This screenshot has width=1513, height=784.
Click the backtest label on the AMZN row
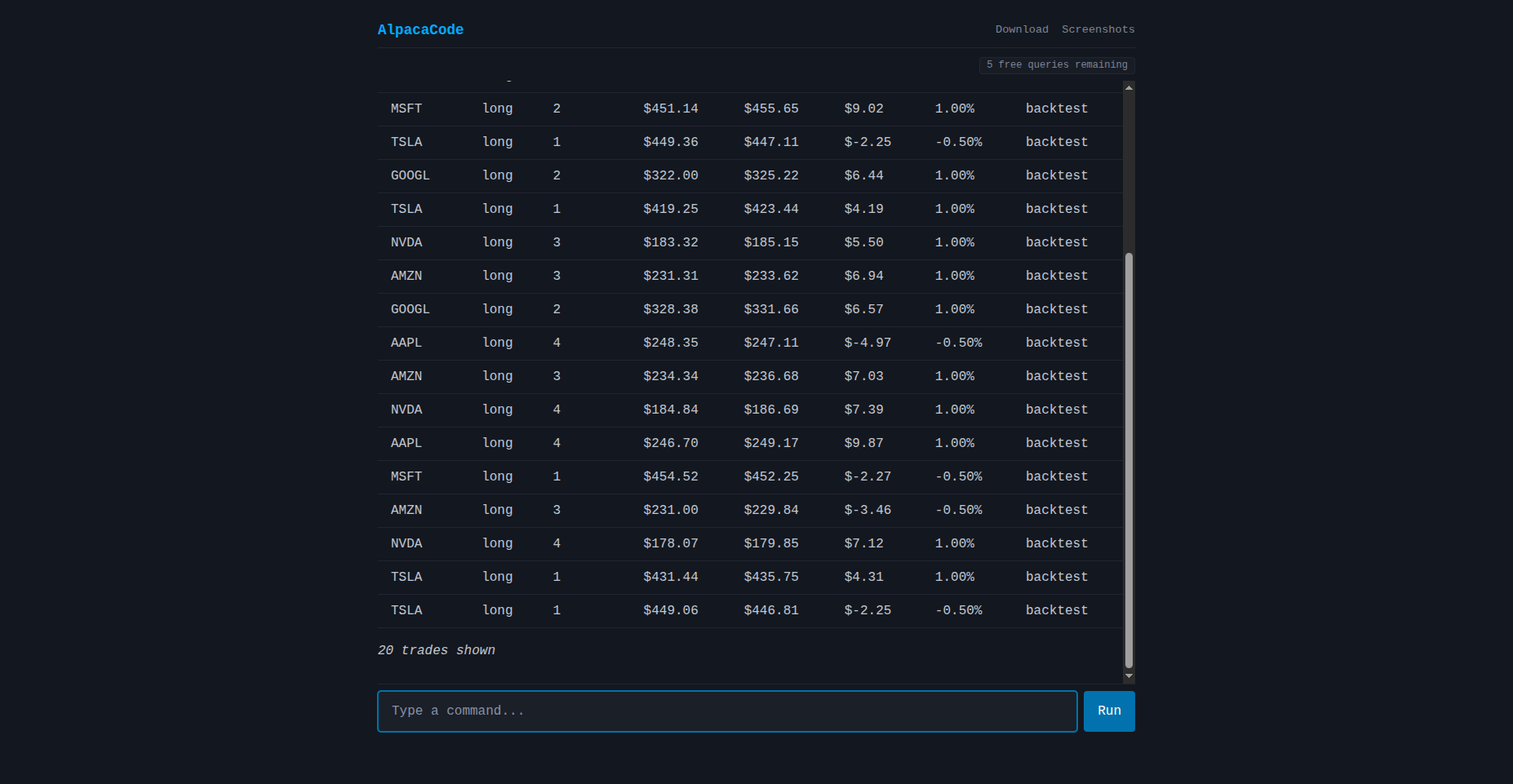1057,276
